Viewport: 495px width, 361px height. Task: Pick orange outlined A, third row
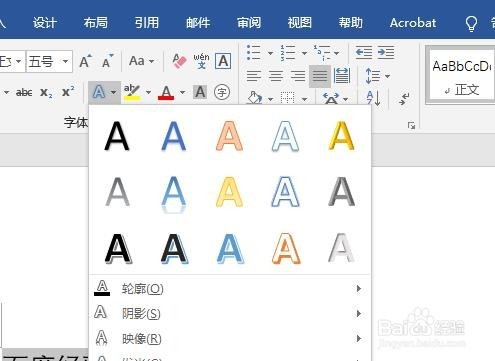(286, 249)
